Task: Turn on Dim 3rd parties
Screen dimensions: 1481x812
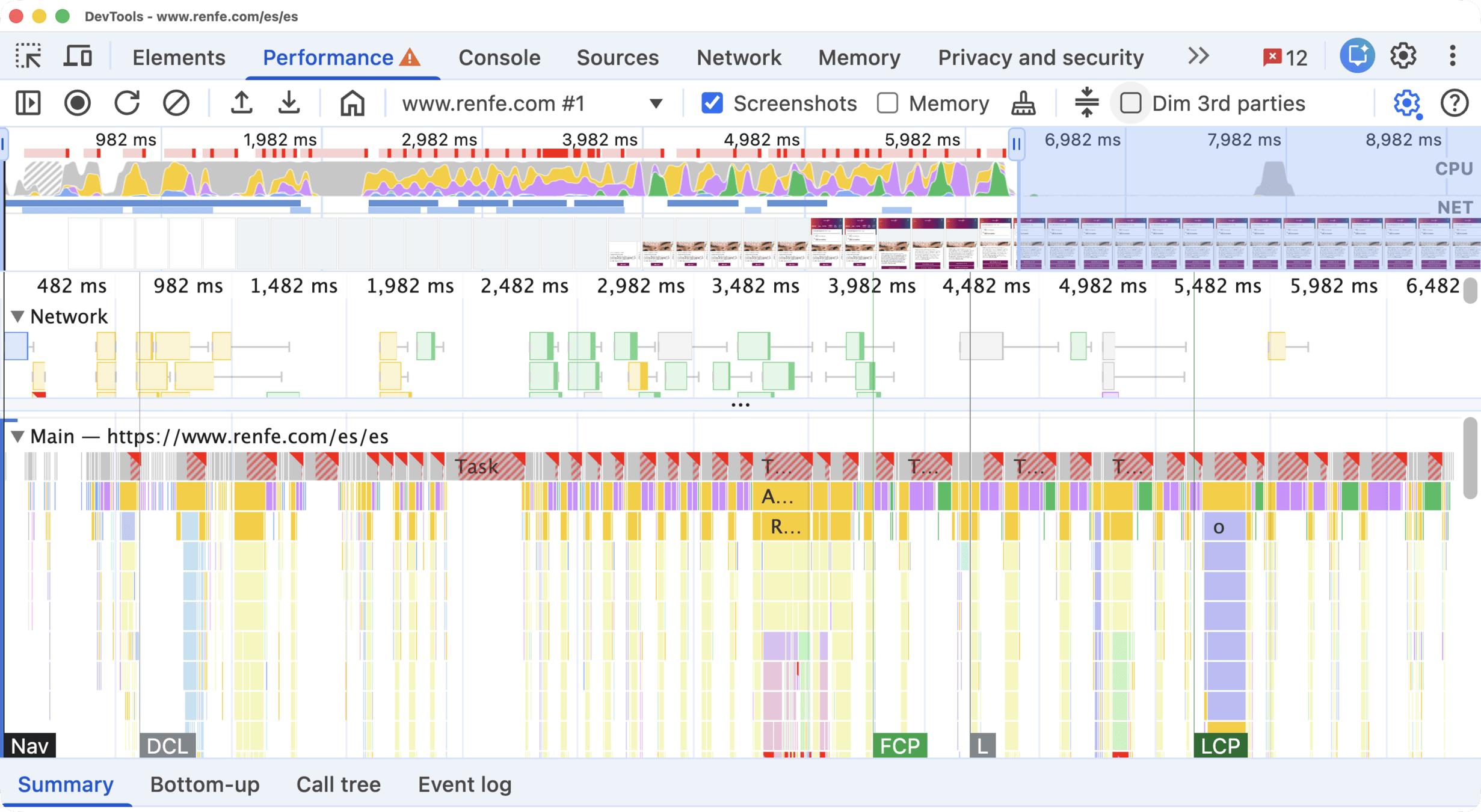Action: pos(1131,103)
